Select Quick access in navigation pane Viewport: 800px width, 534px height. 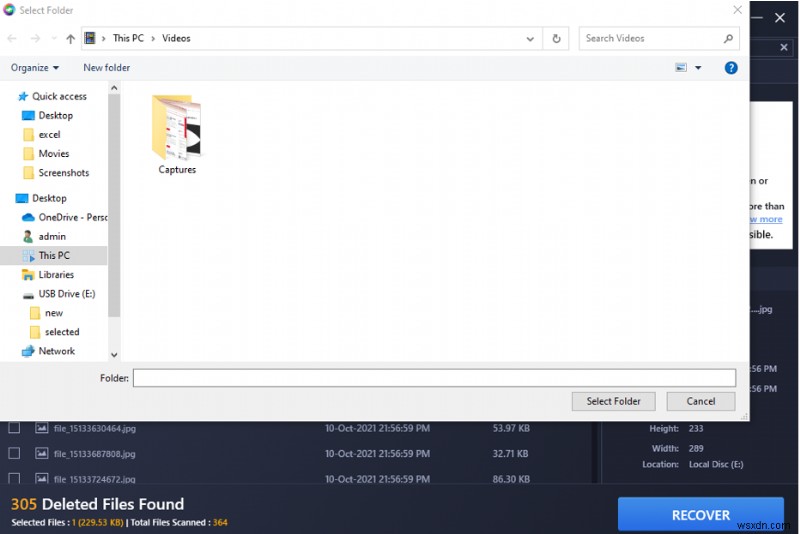pos(59,96)
